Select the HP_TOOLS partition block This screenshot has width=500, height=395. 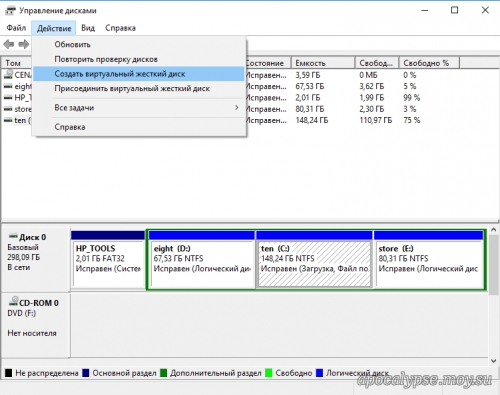108,259
